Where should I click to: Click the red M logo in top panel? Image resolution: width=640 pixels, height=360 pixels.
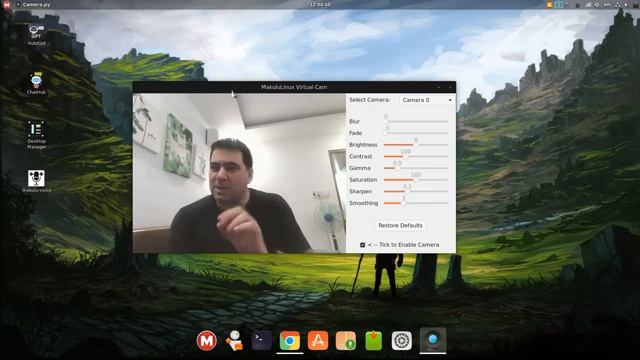tap(7, 4)
